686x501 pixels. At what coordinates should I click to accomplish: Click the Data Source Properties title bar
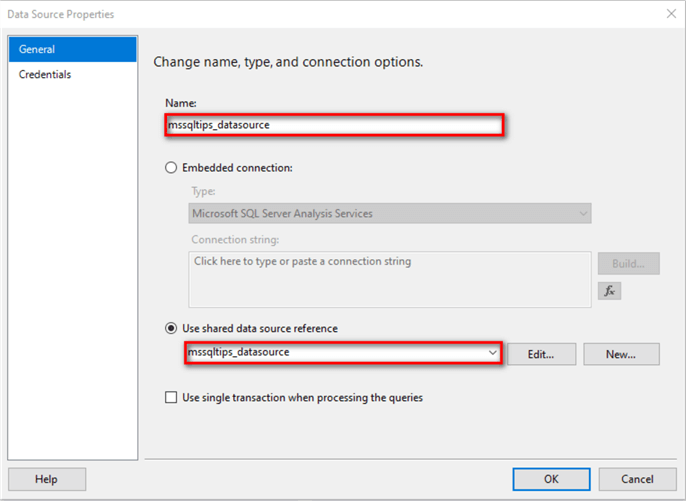[300, 14]
